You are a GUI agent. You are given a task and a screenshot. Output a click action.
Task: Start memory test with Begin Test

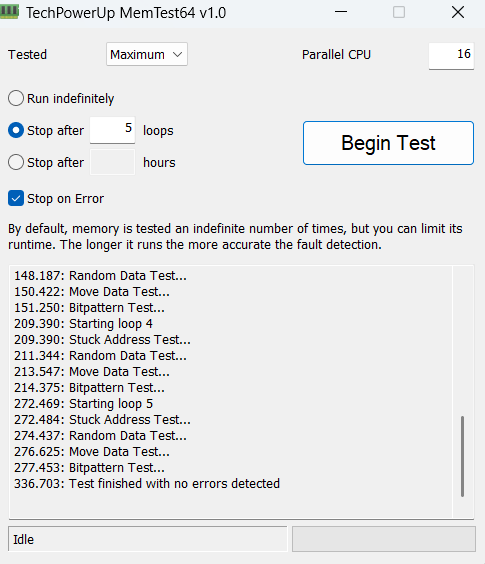pyautogui.click(x=388, y=143)
